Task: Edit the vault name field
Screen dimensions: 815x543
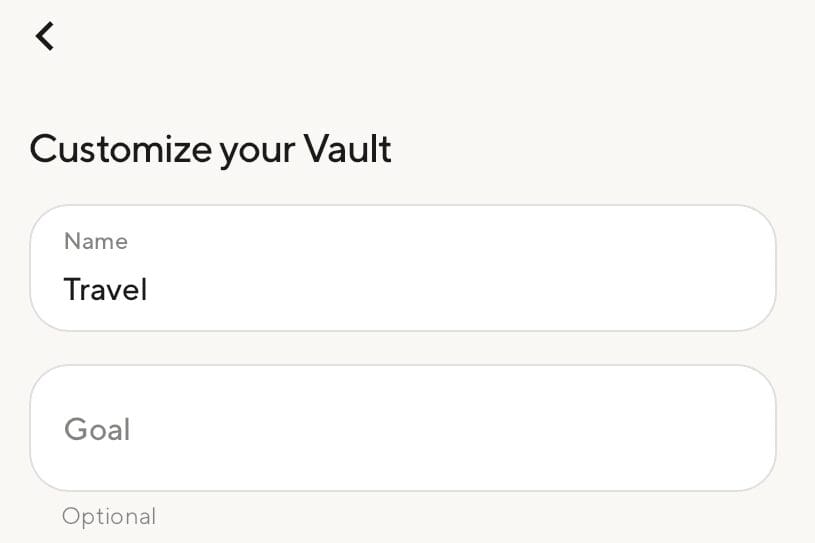Action: pos(402,268)
